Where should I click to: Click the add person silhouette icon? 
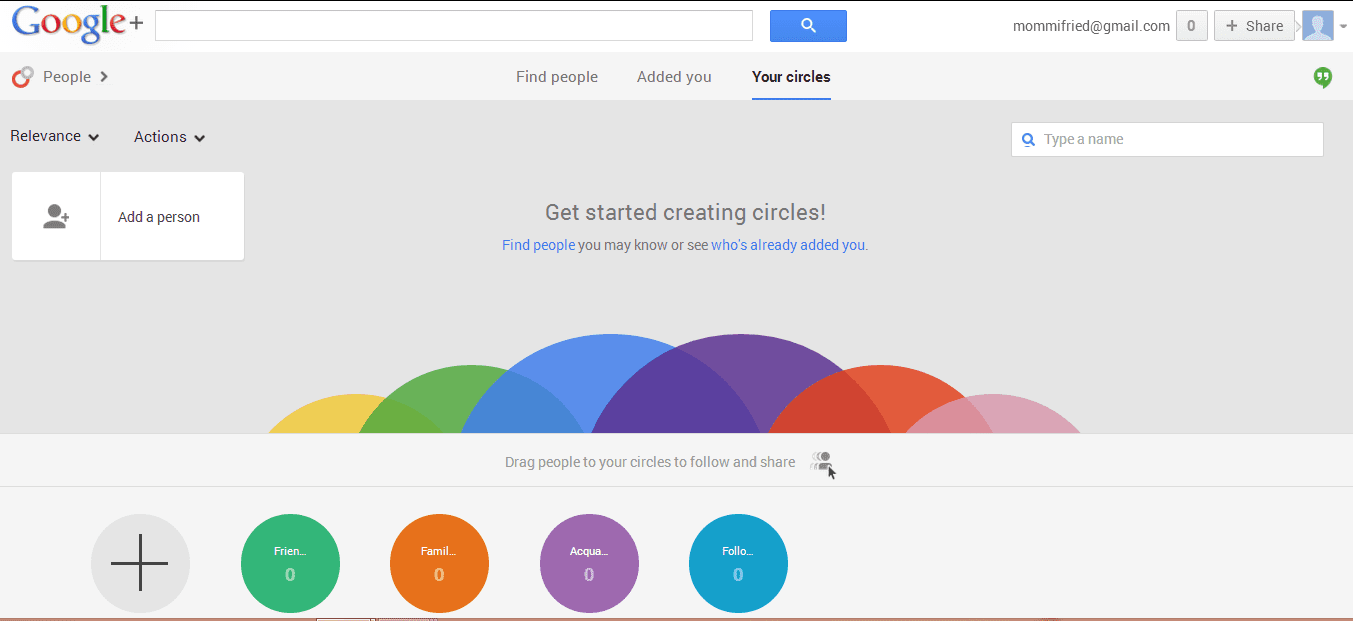coord(56,216)
